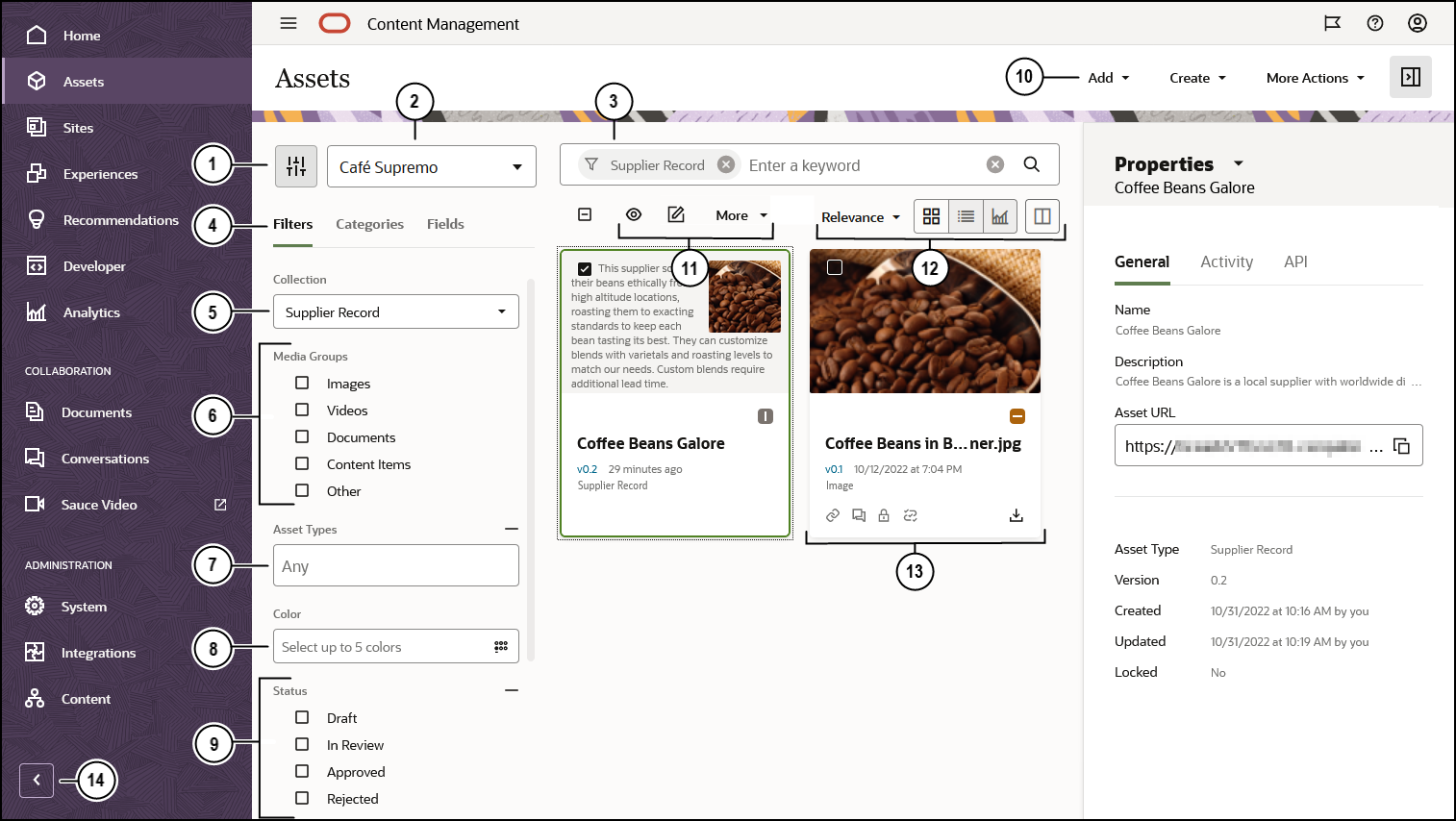Image resolution: width=1456 pixels, height=821 pixels.
Task: Open conversation icon on image card
Action: (859, 515)
